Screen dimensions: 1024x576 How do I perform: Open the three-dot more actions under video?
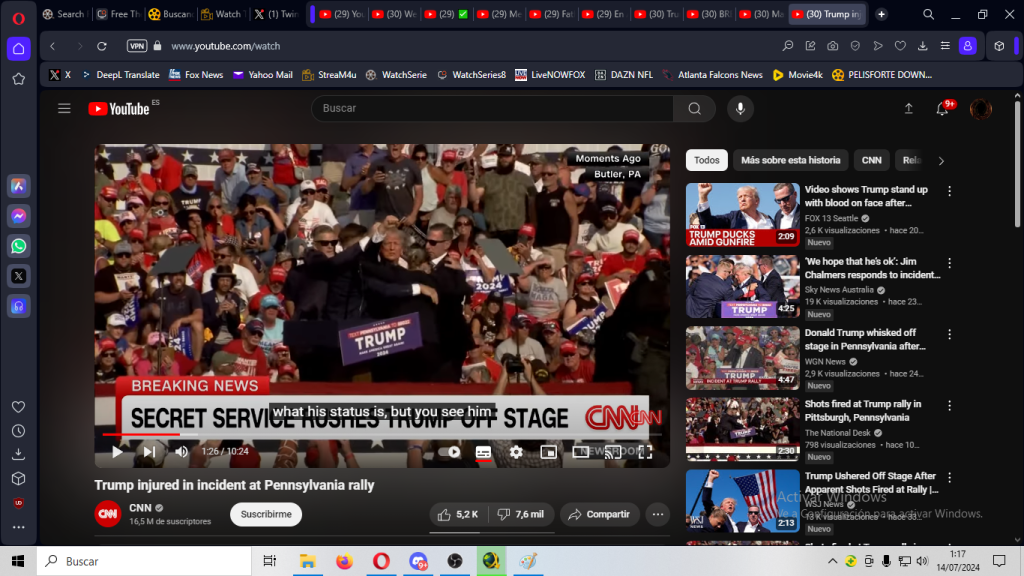coord(658,515)
